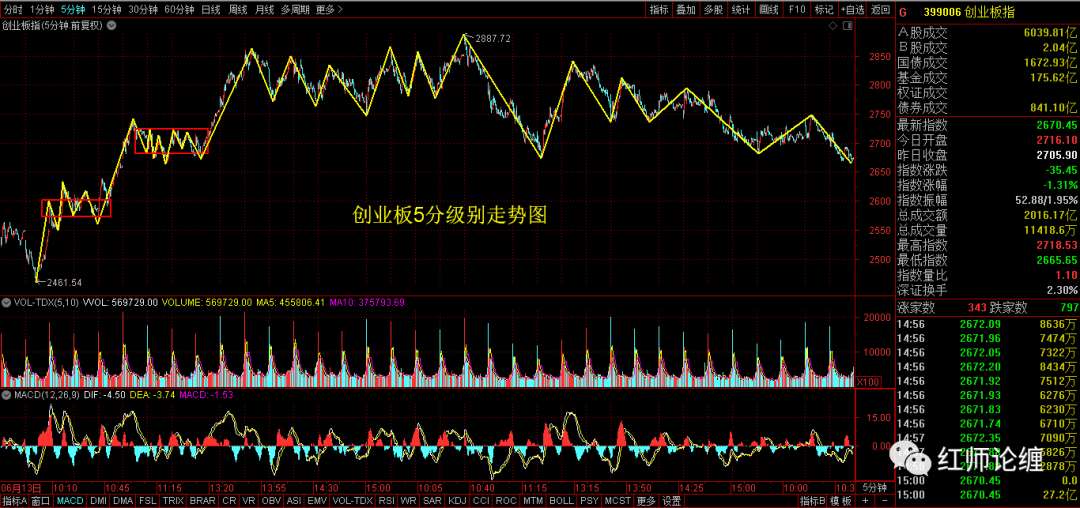This screenshot has height=508, width=1080.
Task: Select the 日线 daily period
Action: pos(210,9)
